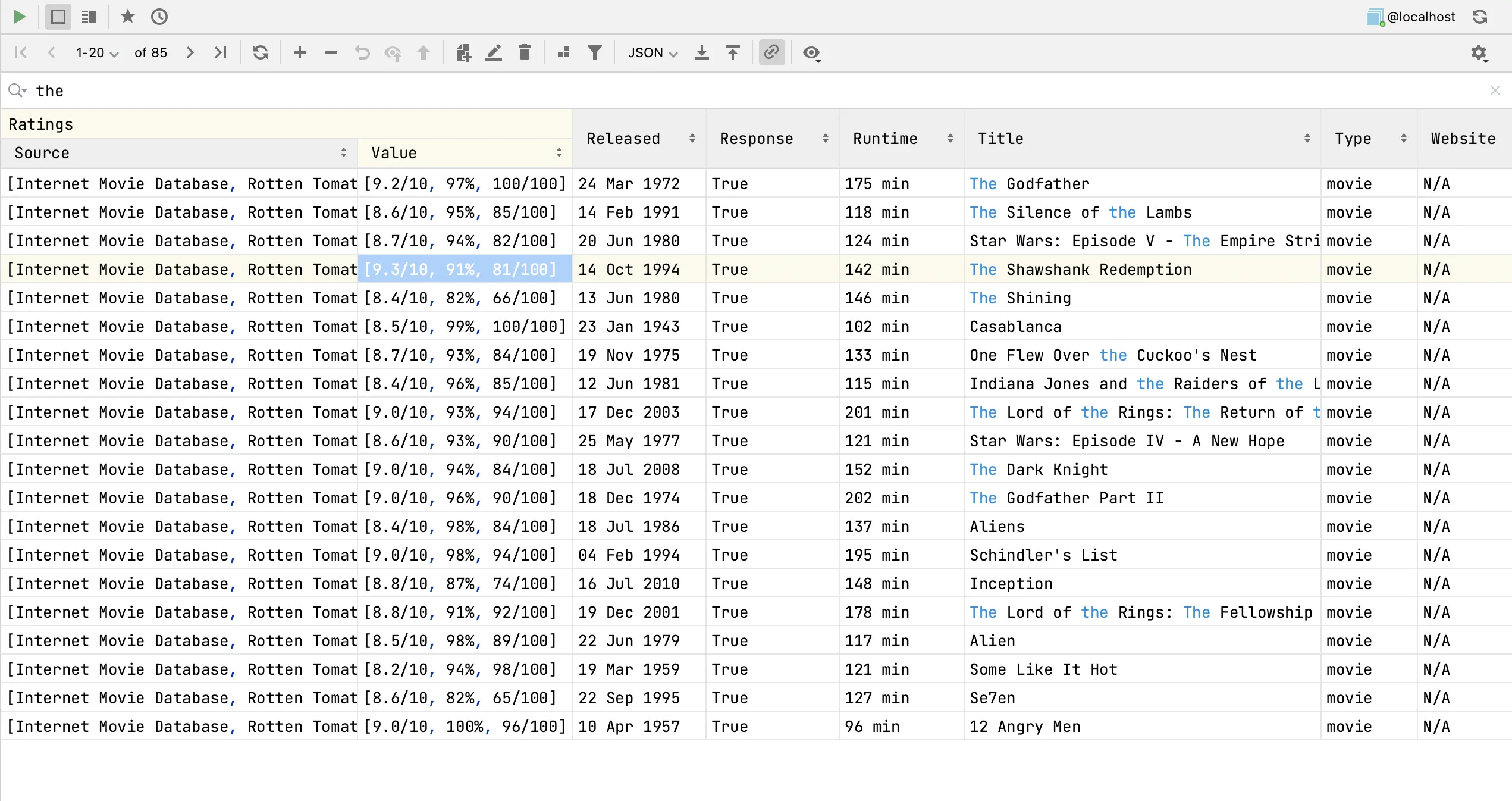Click the Value column header expander
Screen dimensions: 1512x801
(558, 153)
